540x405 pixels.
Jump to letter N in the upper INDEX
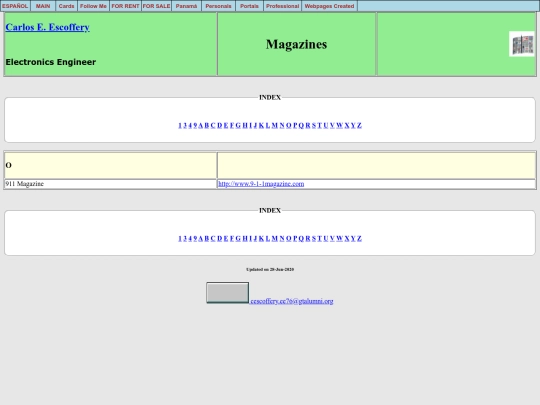pyautogui.click(x=282, y=125)
